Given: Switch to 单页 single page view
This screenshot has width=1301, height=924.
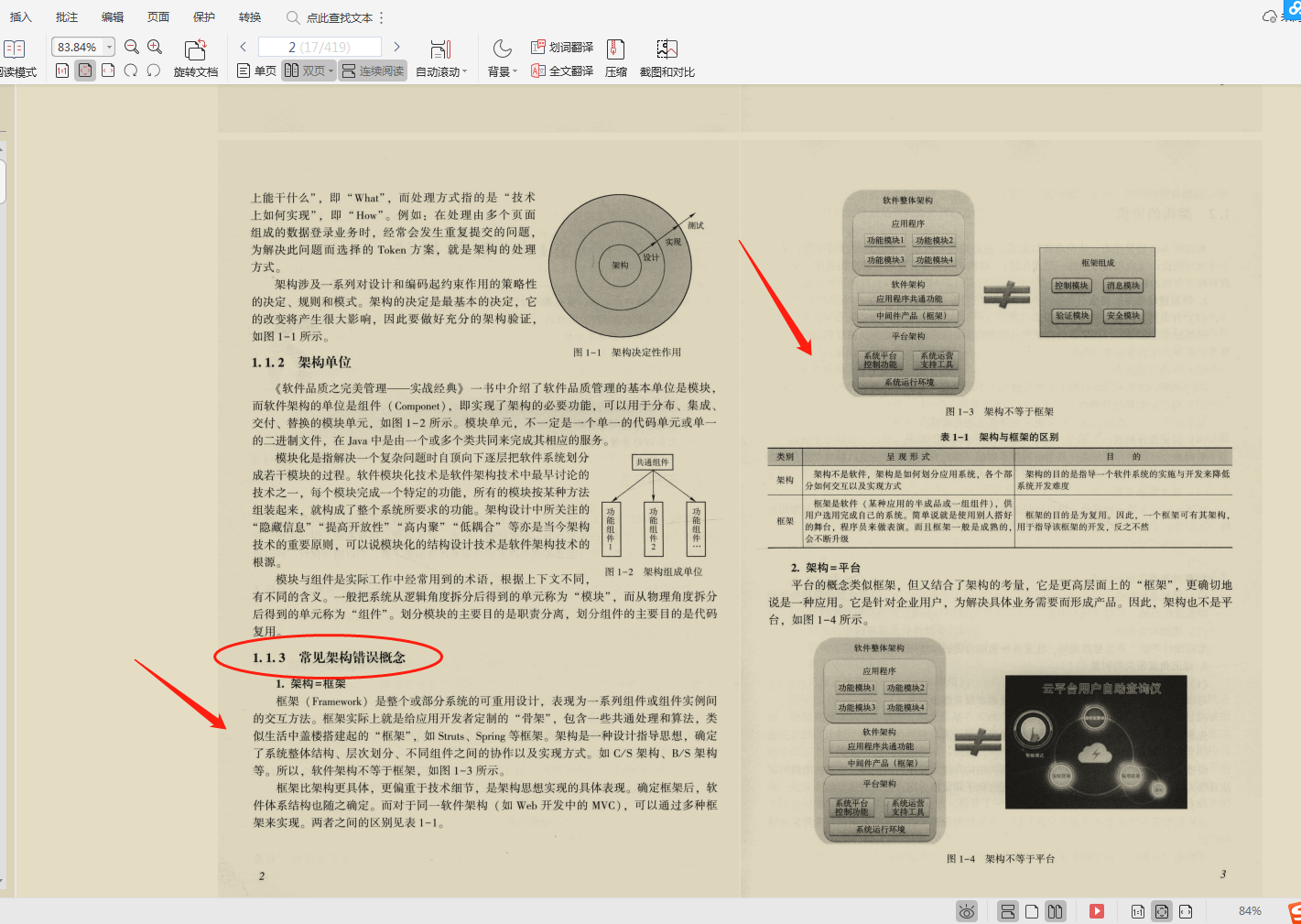Looking at the screenshot, I should click(x=255, y=71).
